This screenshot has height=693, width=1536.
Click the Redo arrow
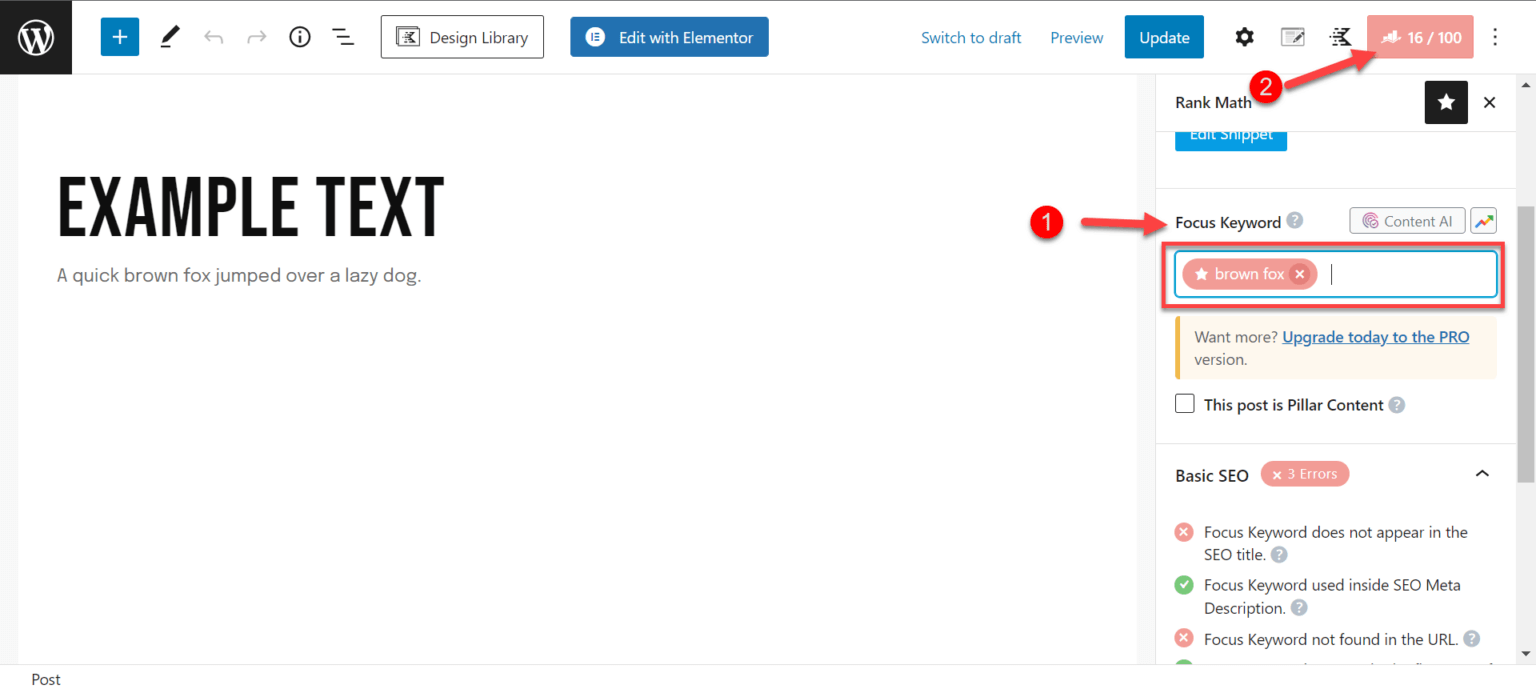tap(257, 37)
